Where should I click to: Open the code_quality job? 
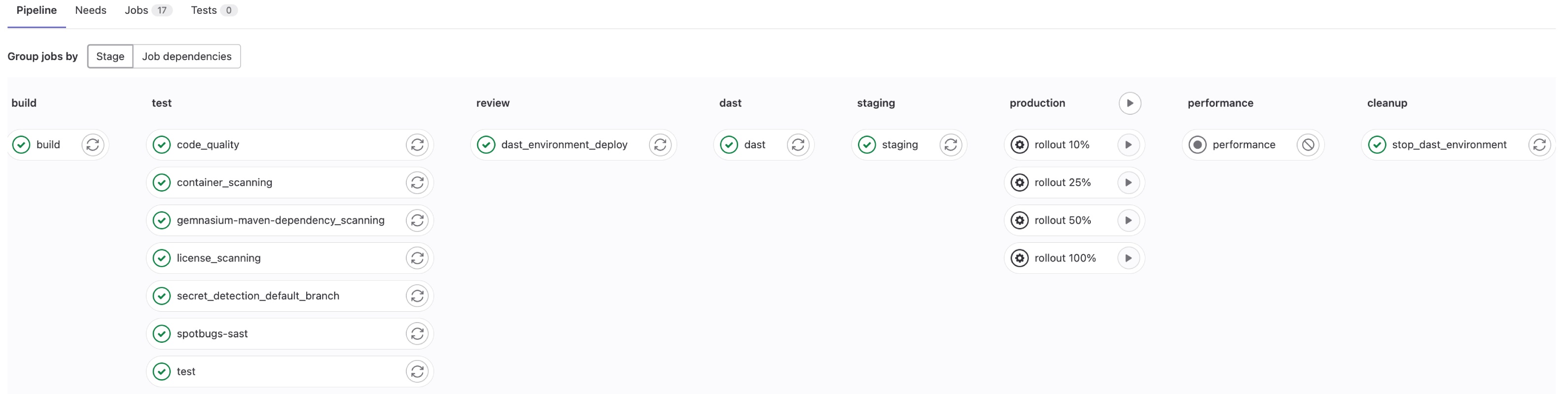pos(208,145)
